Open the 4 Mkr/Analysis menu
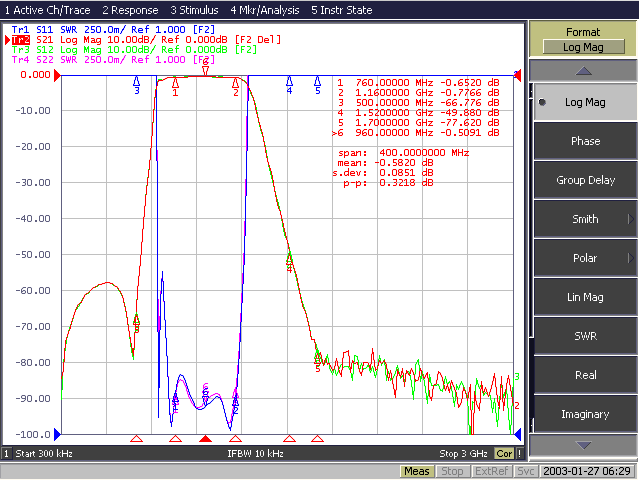 [264, 10]
